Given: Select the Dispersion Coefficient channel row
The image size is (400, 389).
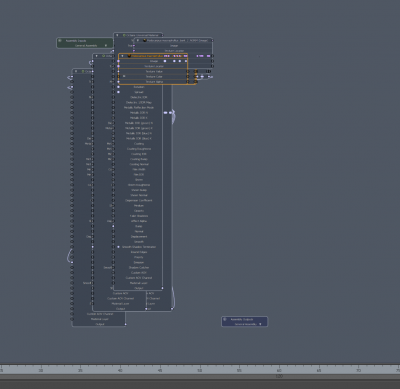Looking at the screenshot, I should 139,200.
